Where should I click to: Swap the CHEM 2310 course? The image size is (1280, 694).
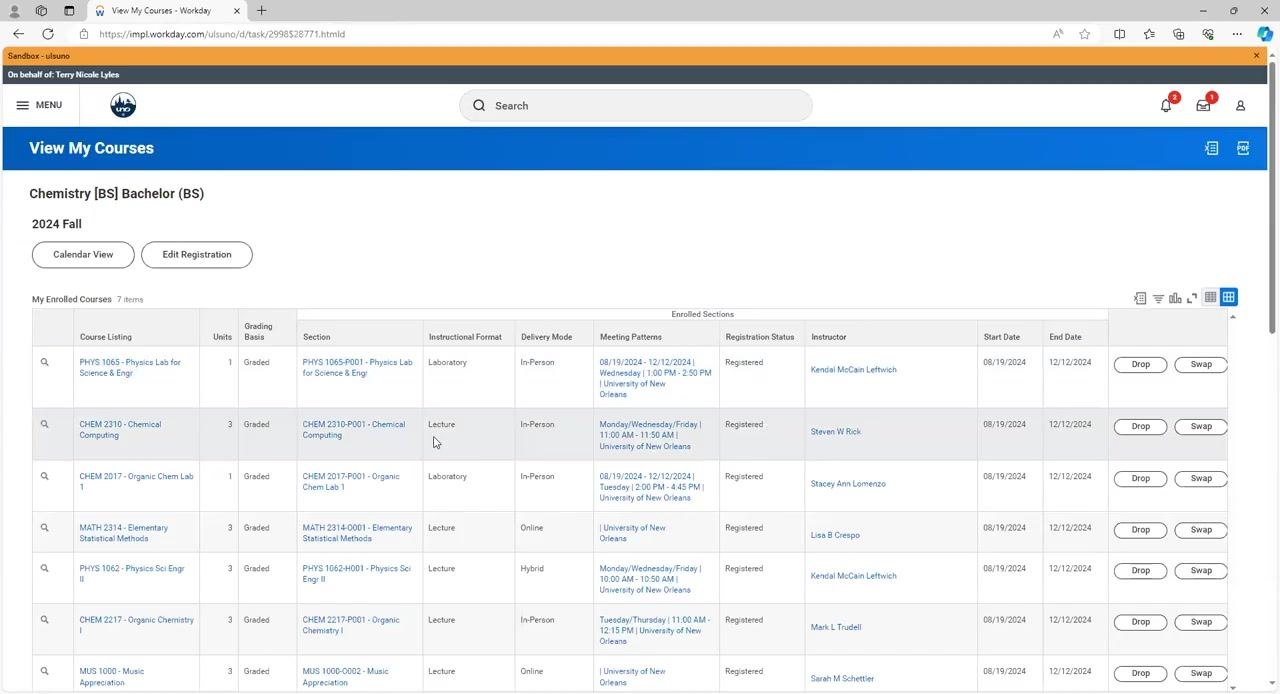(1201, 426)
